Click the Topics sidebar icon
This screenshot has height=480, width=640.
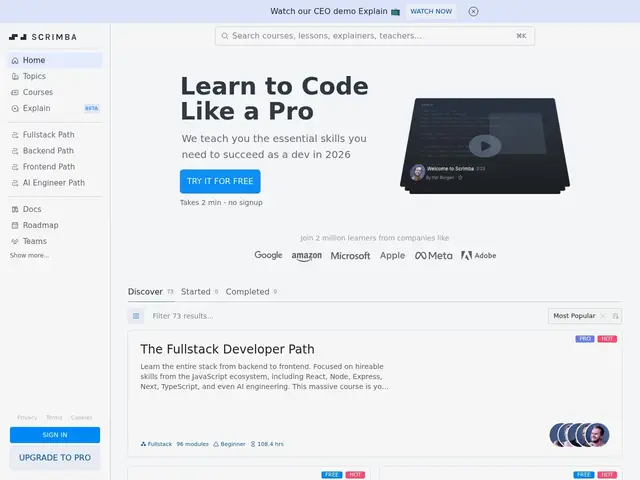tap(15, 76)
